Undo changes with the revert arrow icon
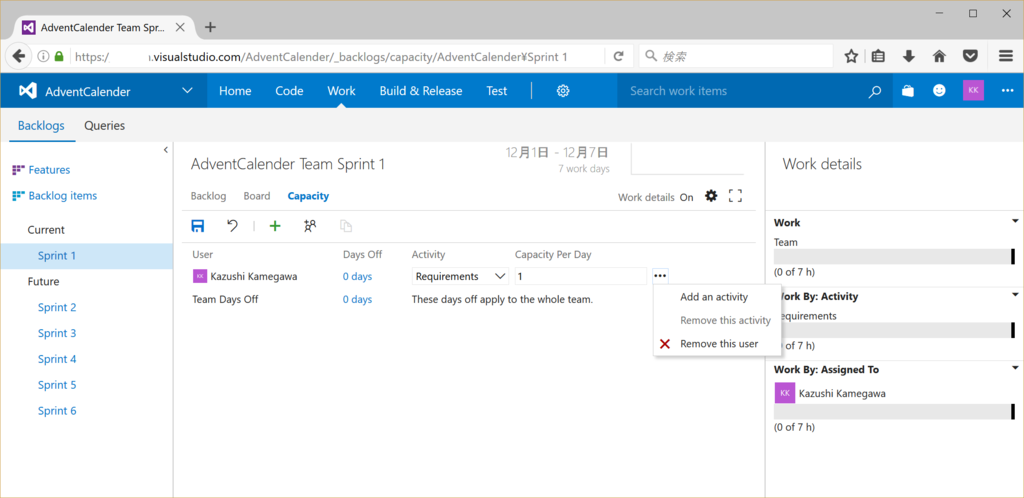1024x498 pixels. coord(232,226)
